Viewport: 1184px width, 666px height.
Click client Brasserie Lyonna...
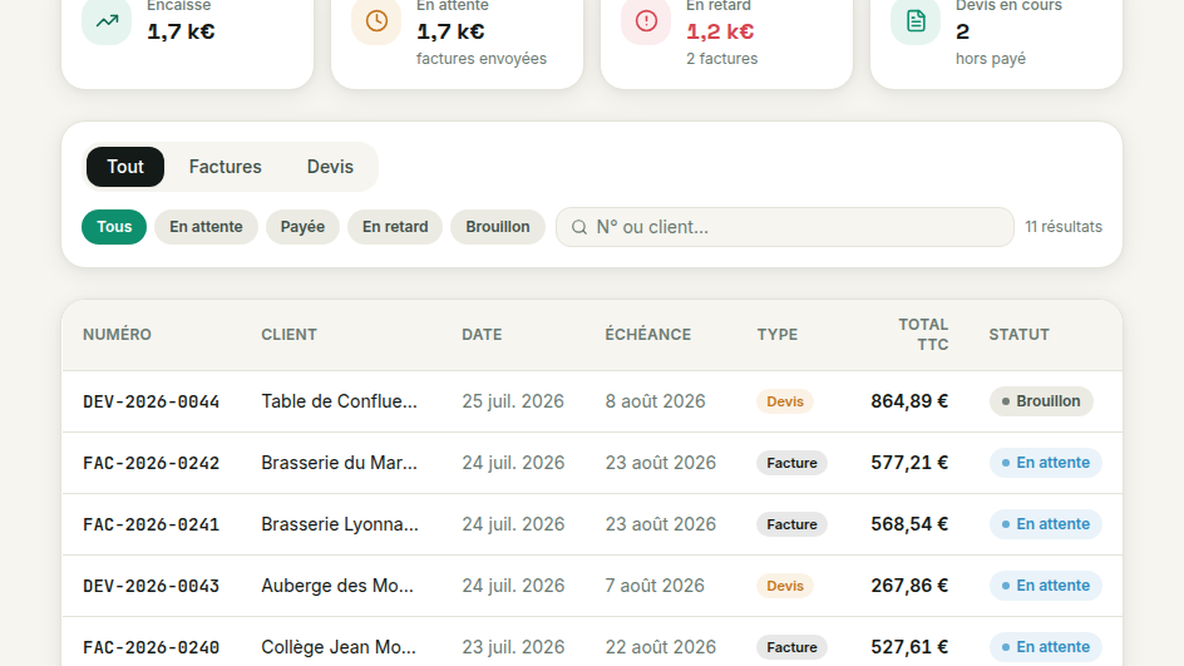click(340, 525)
